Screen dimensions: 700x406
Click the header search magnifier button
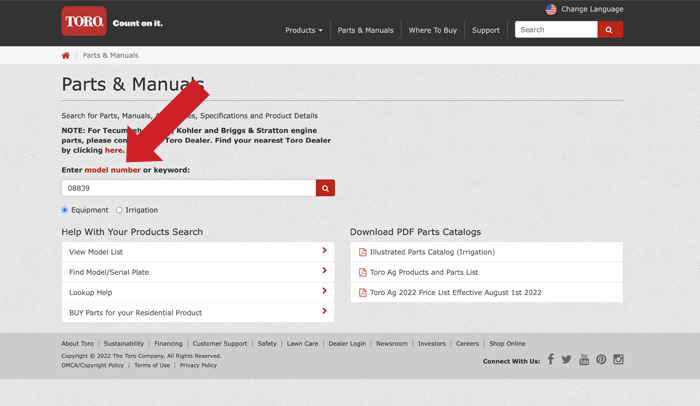610,29
